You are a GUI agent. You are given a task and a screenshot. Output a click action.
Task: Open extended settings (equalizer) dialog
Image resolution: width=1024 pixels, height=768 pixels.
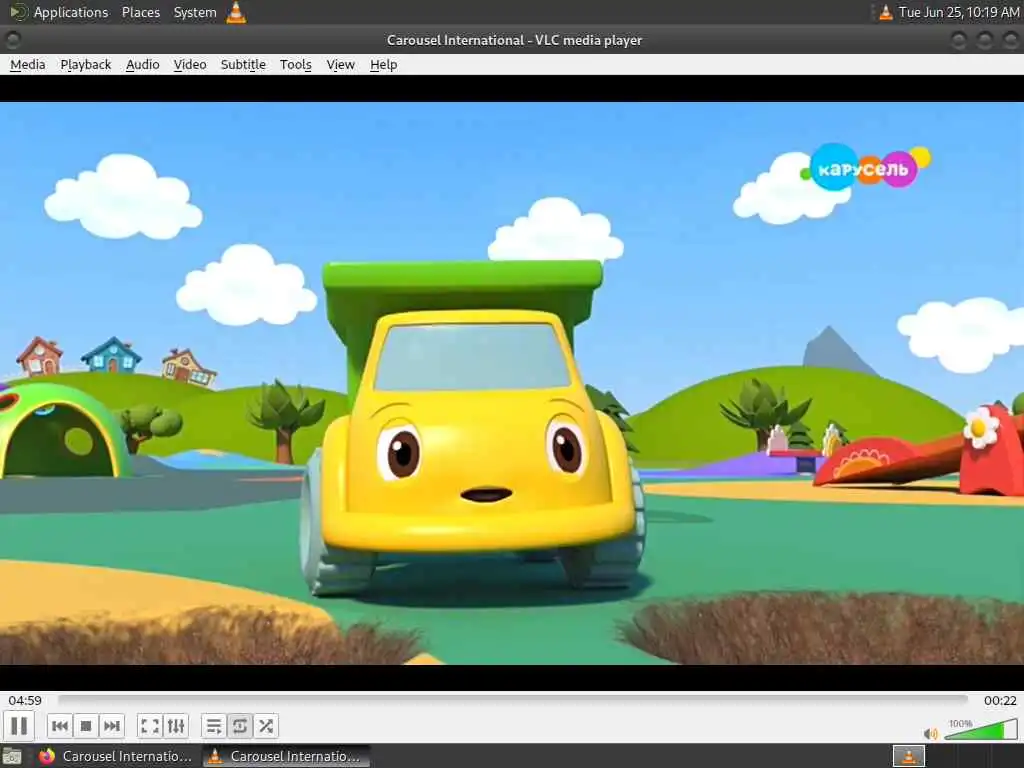click(176, 726)
